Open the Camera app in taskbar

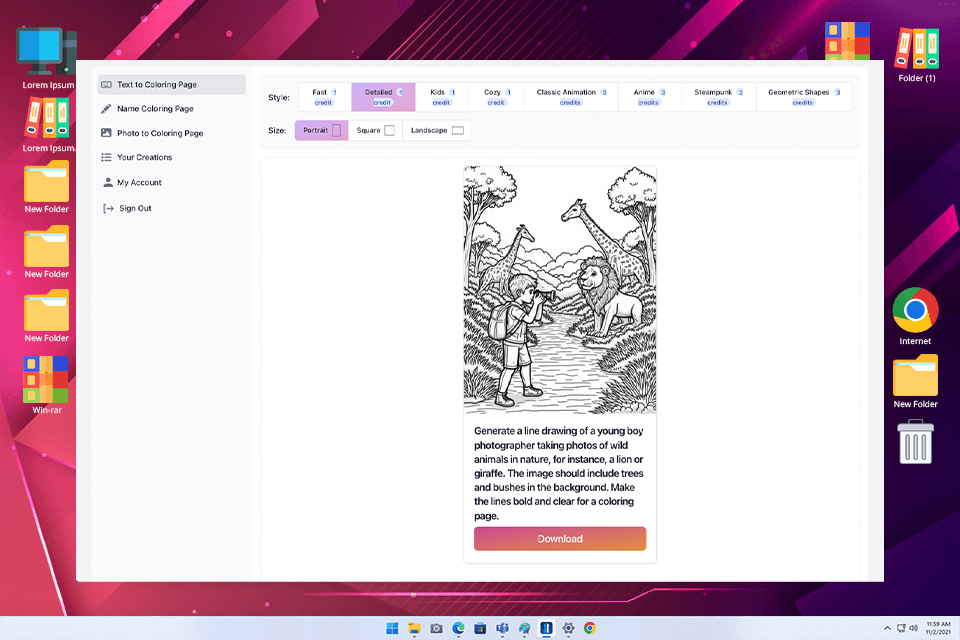[x=437, y=628]
